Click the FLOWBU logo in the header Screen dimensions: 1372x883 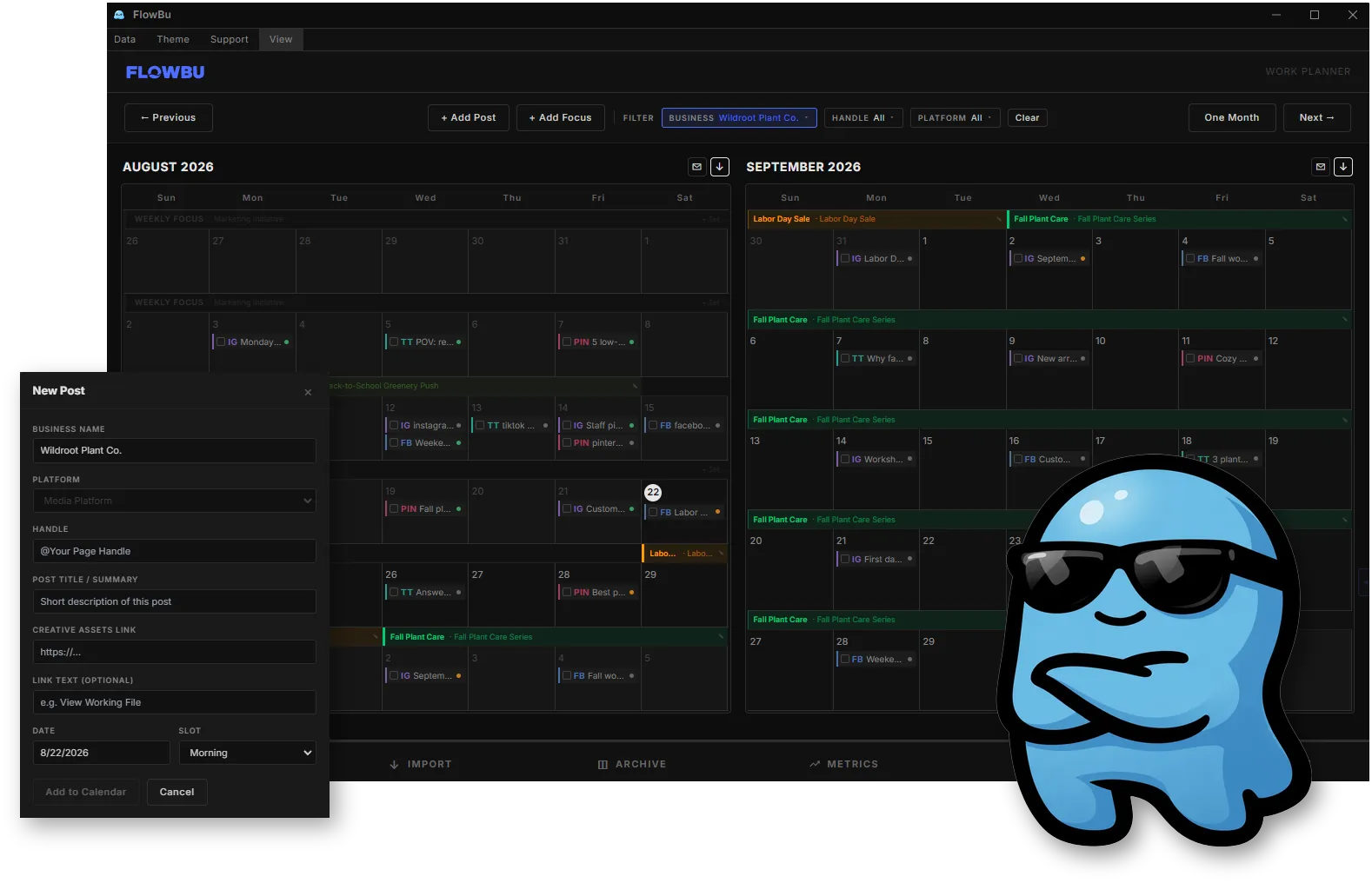165,72
